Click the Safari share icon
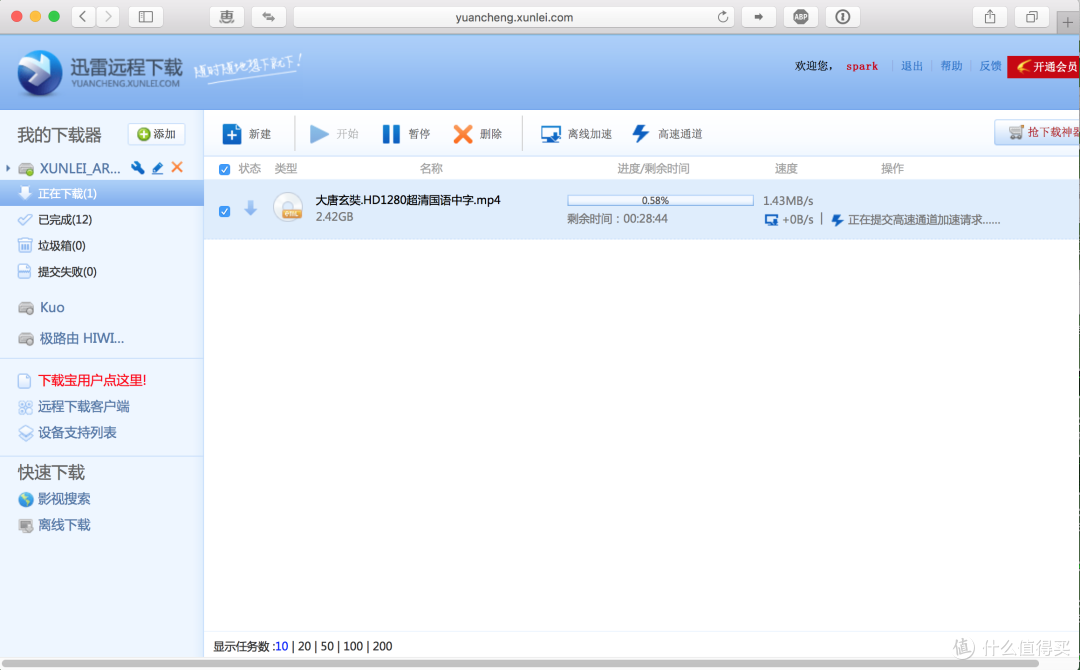This screenshot has width=1080, height=670. point(990,17)
